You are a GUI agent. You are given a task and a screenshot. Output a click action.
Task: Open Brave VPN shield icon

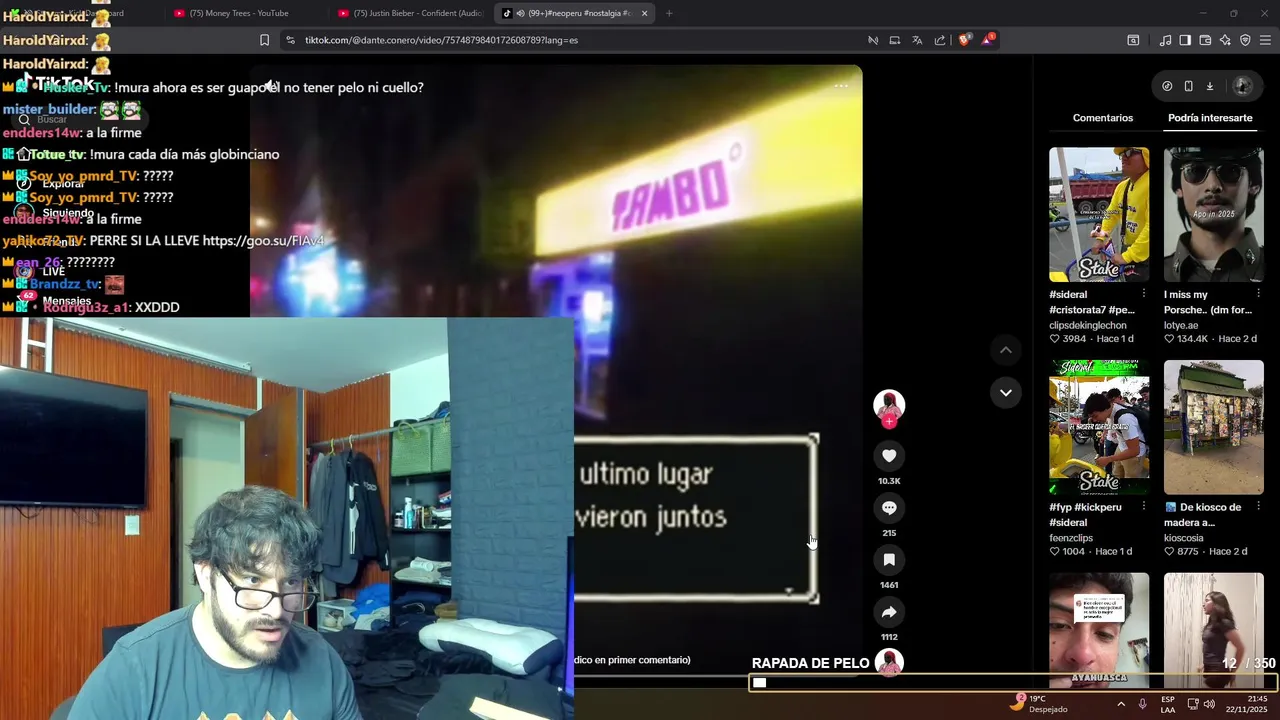[x=1245, y=40]
